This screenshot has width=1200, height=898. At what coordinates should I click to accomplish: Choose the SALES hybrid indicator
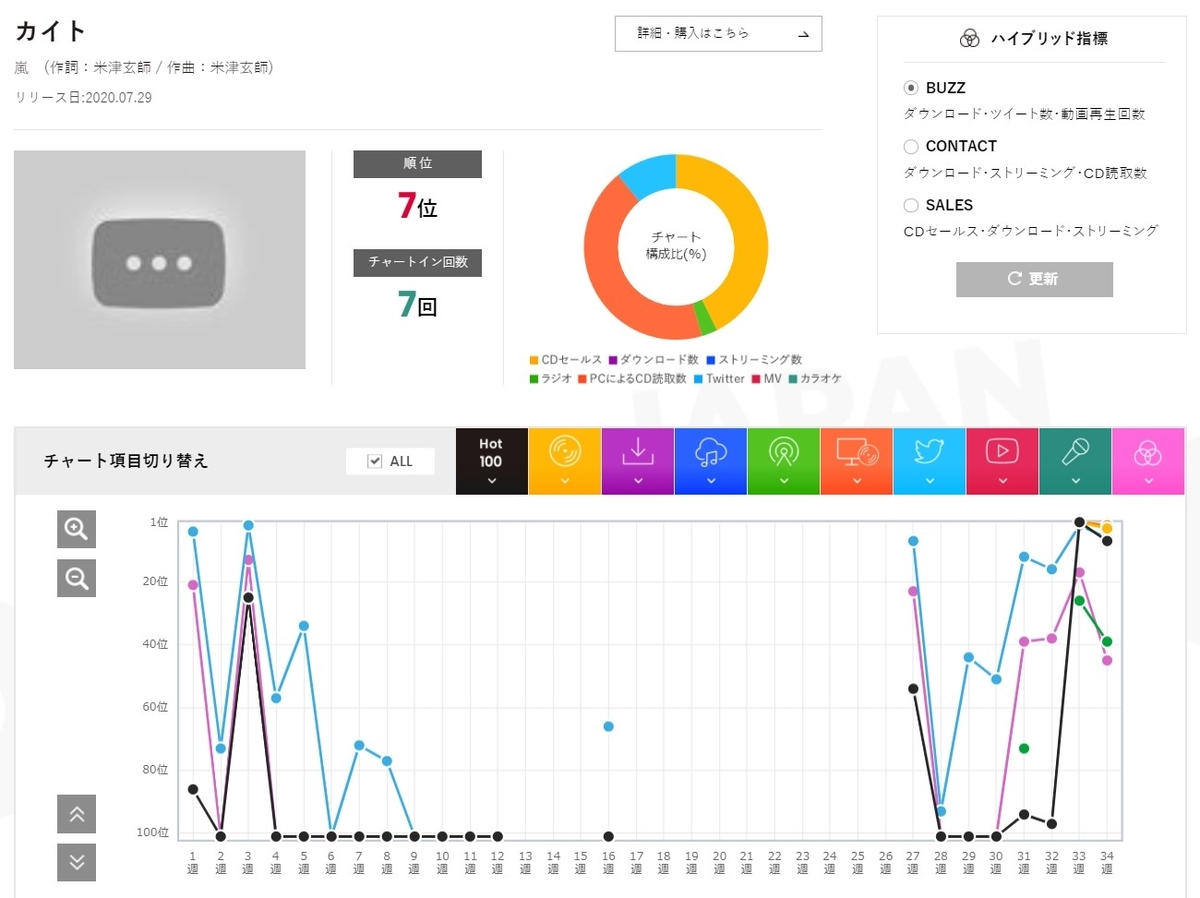910,205
